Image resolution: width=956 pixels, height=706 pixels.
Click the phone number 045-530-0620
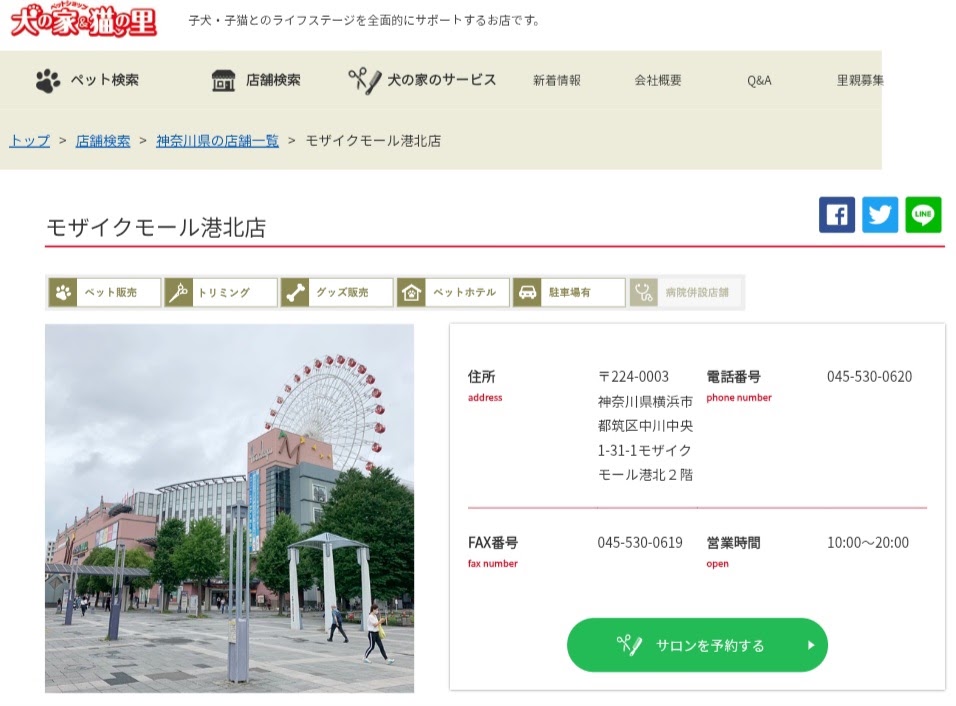[869, 377]
